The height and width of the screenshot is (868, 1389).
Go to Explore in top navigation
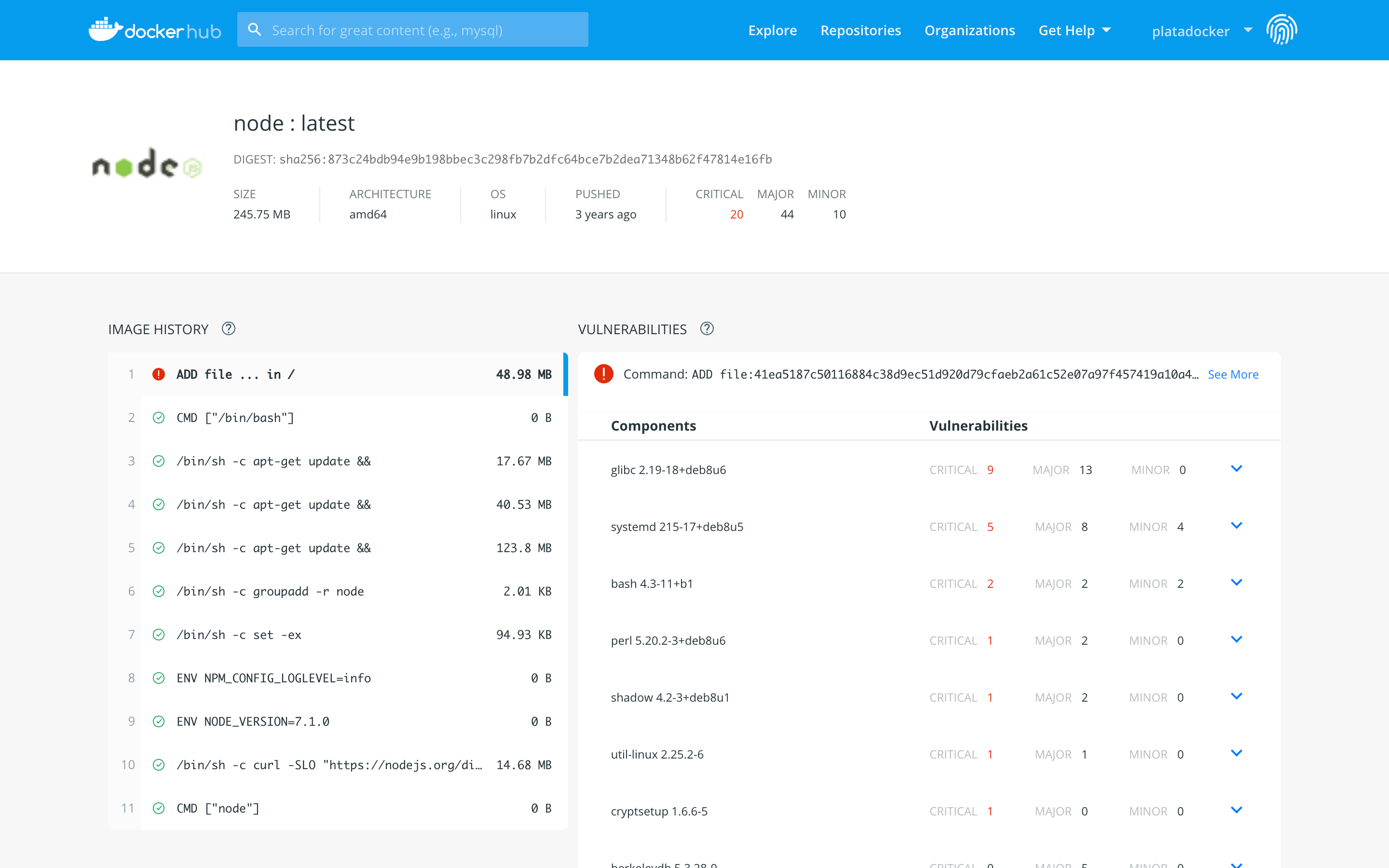pos(772,30)
